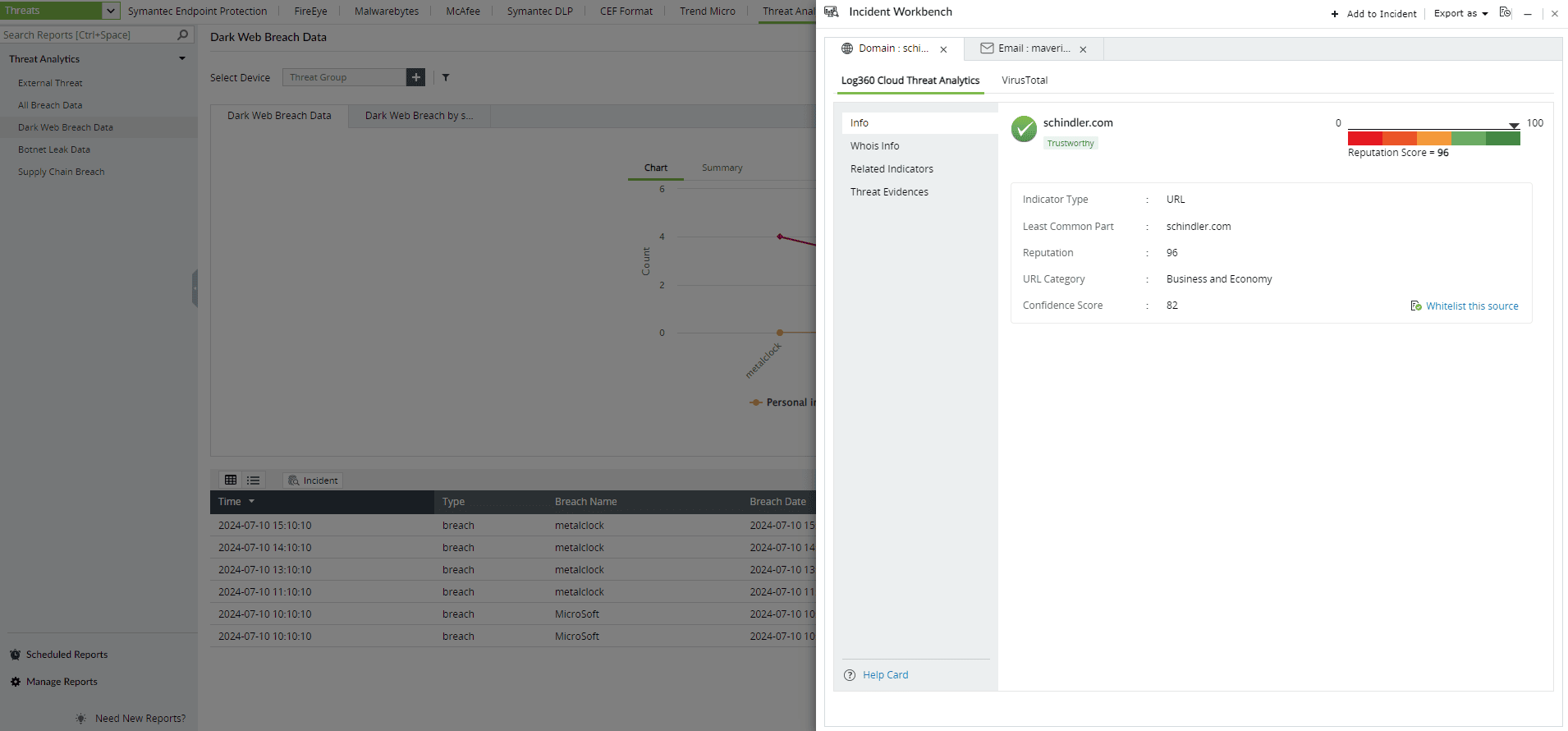Select Supply Chain Breach in sidebar
The height and width of the screenshot is (731, 1568).
coord(62,172)
